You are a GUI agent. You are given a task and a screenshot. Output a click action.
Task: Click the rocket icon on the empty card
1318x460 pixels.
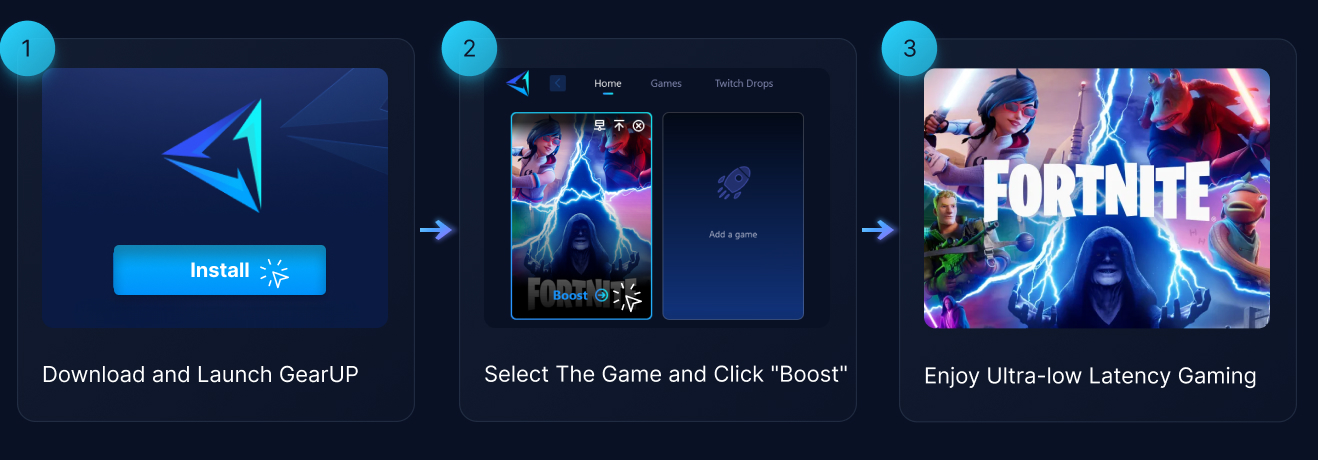[733, 183]
